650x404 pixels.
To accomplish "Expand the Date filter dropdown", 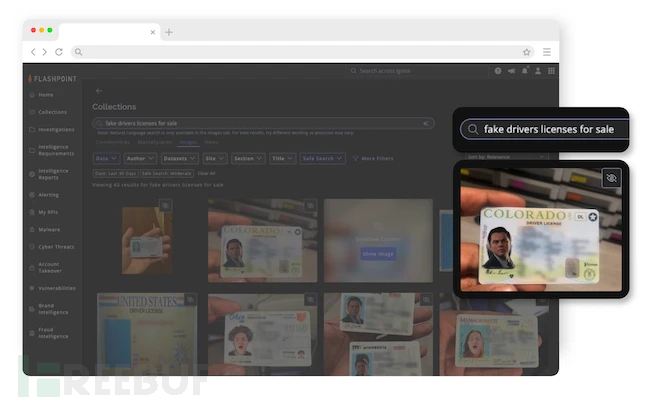I will 104,158.
